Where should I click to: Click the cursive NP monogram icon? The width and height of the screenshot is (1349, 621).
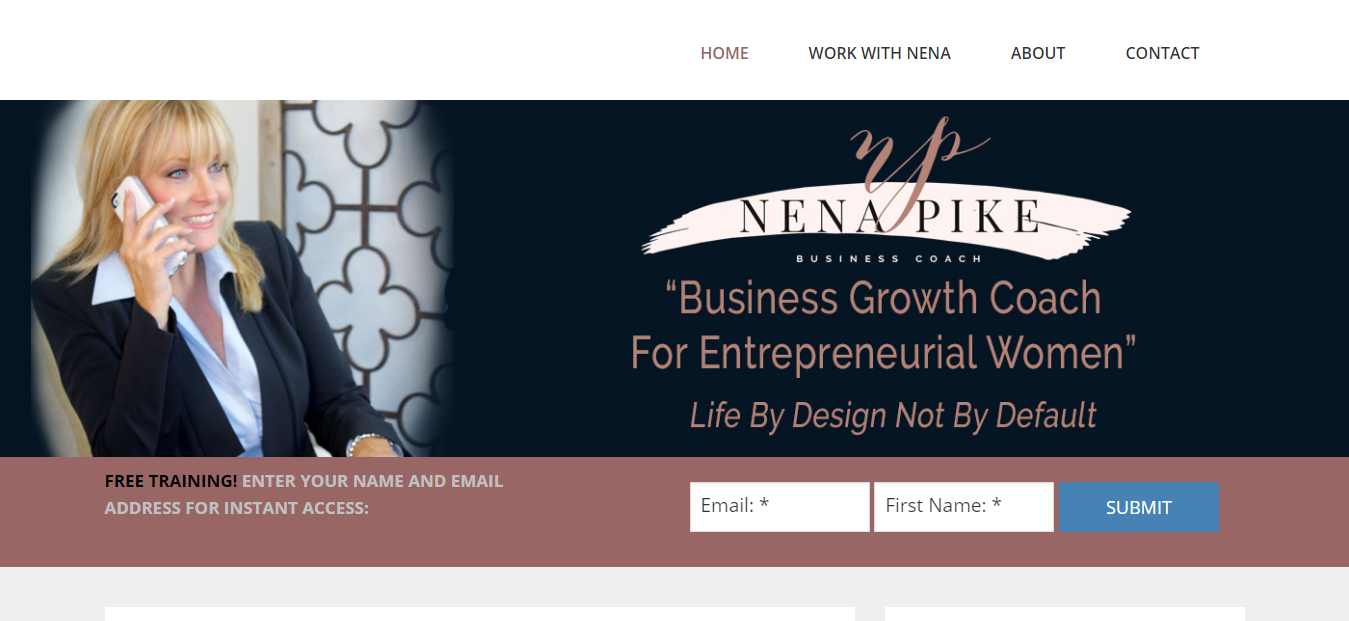[x=915, y=152]
